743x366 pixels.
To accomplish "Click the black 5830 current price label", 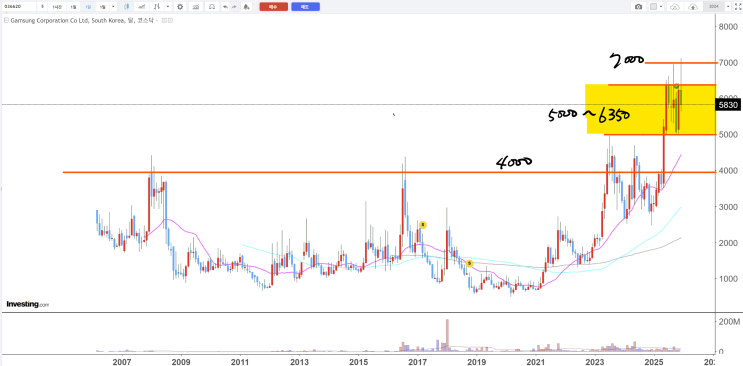I will [x=728, y=105].
